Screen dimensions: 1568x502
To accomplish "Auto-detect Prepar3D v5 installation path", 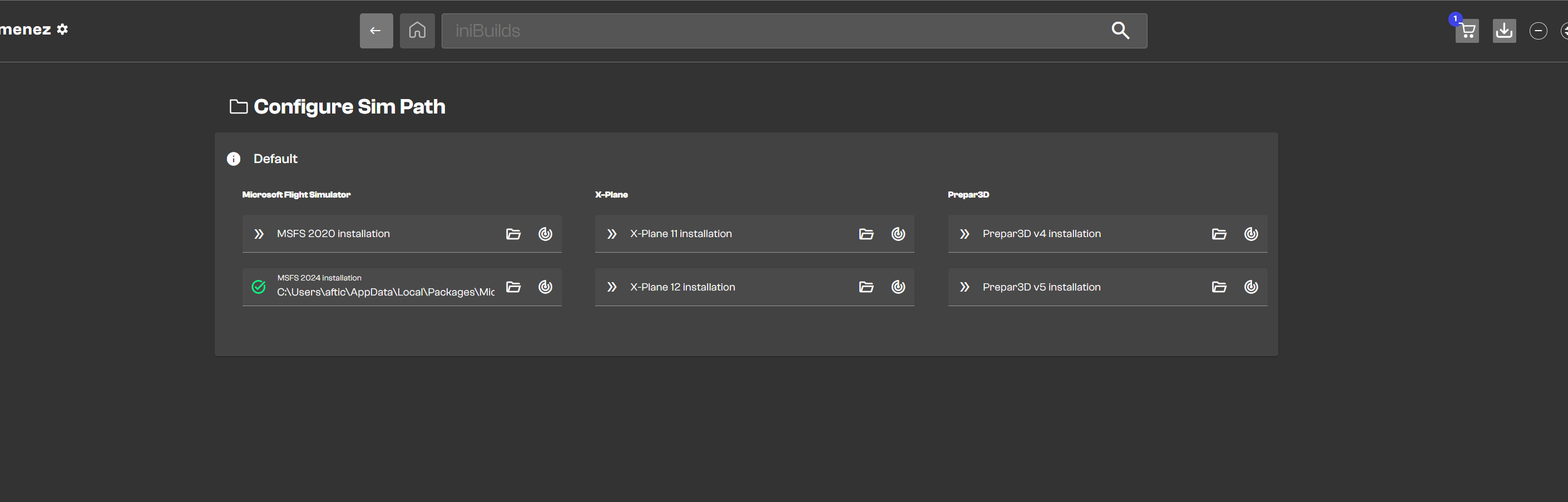I will (1252, 287).
